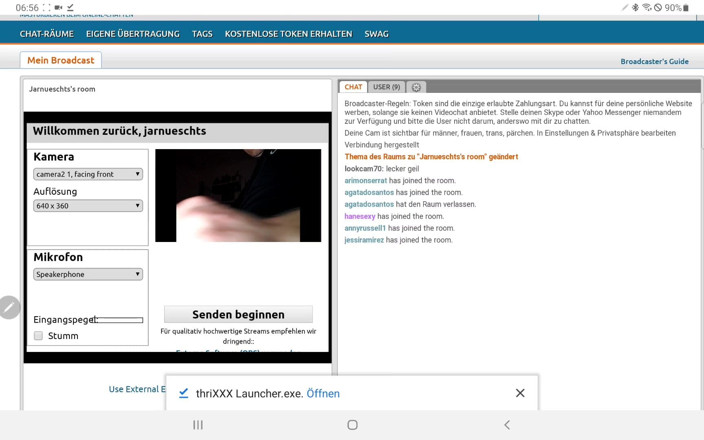Click the Senden beginnen button
Viewport: 704px width, 440px height.
[238, 314]
